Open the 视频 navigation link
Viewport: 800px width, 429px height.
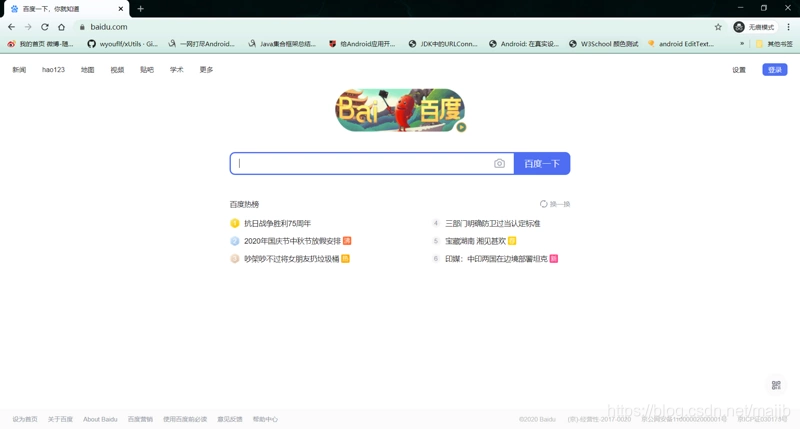point(117,70)
